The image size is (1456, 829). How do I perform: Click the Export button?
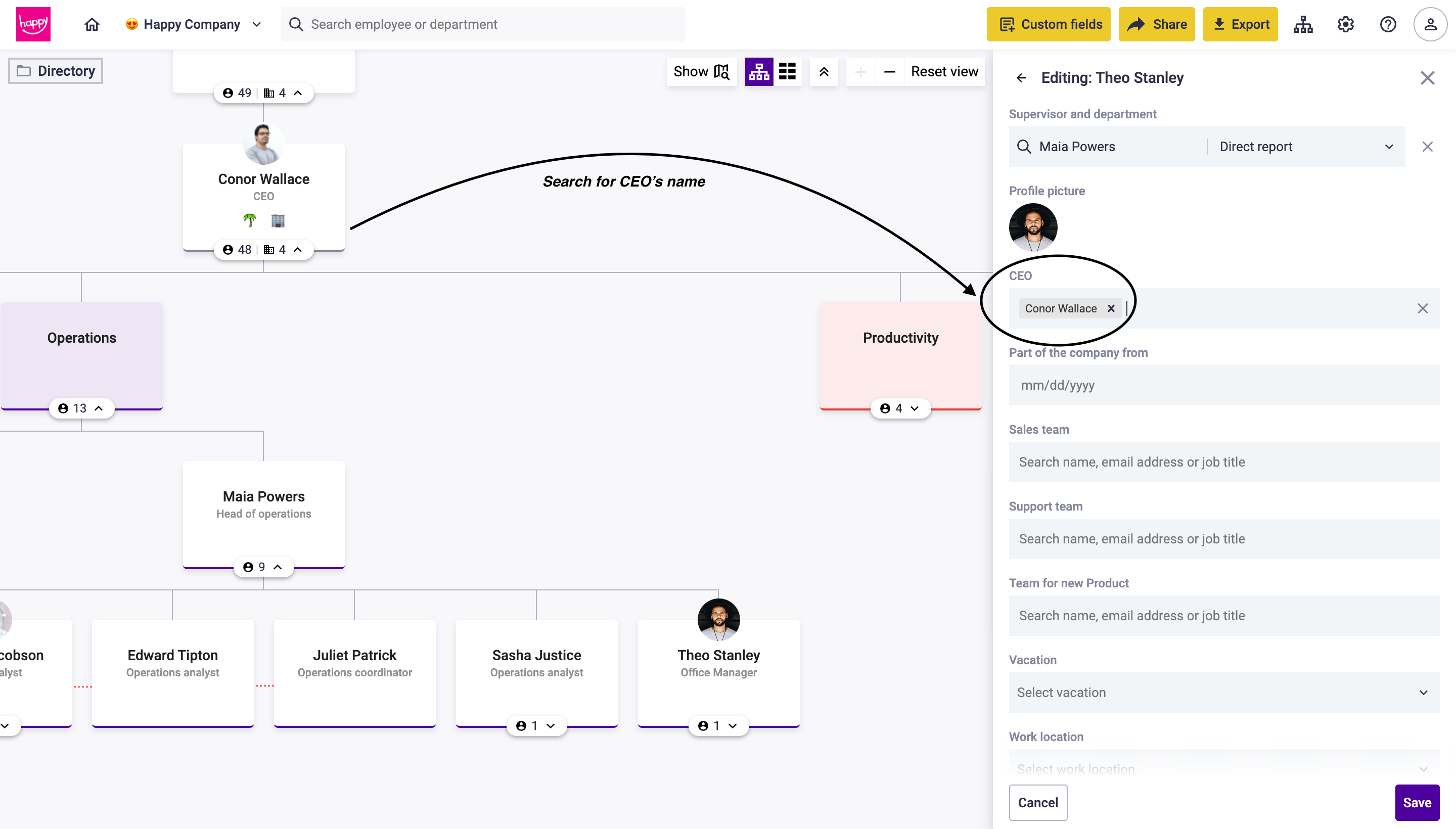[x=1240, y=24]
